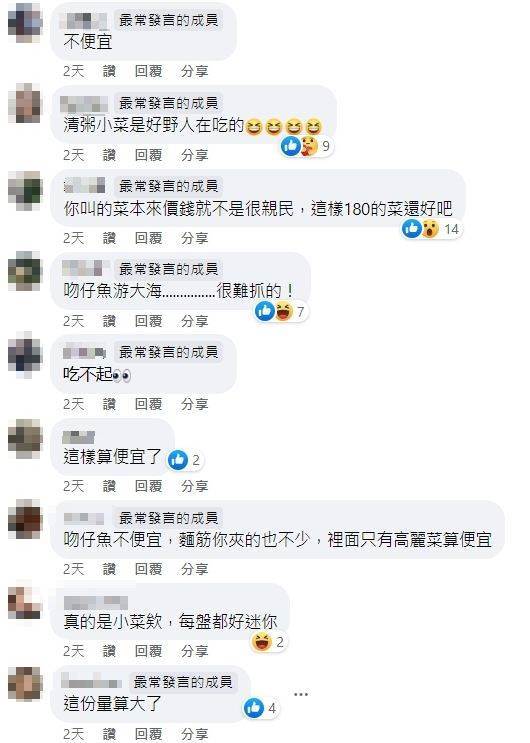Click the 最常發言的成員 badge above 不便宜
This screenshot has width=530, height=743.
tap(168, 20)
